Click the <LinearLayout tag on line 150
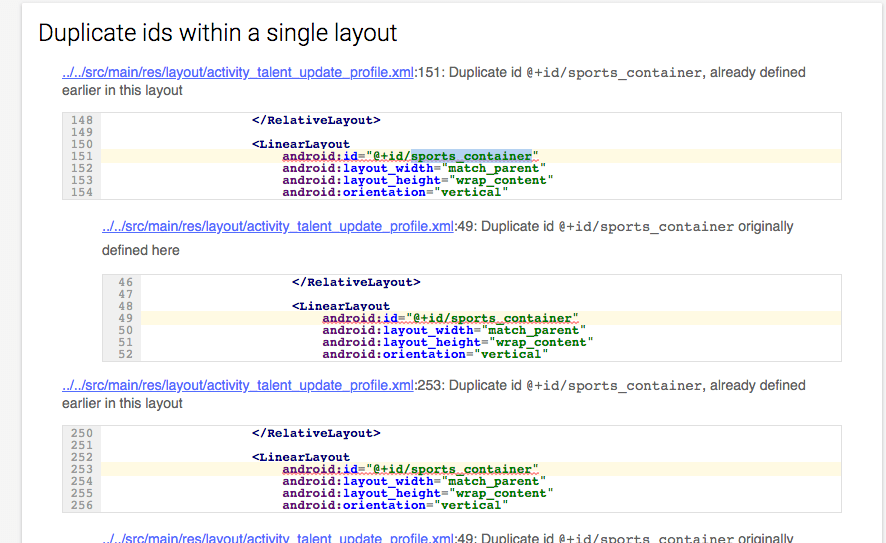 301,144
